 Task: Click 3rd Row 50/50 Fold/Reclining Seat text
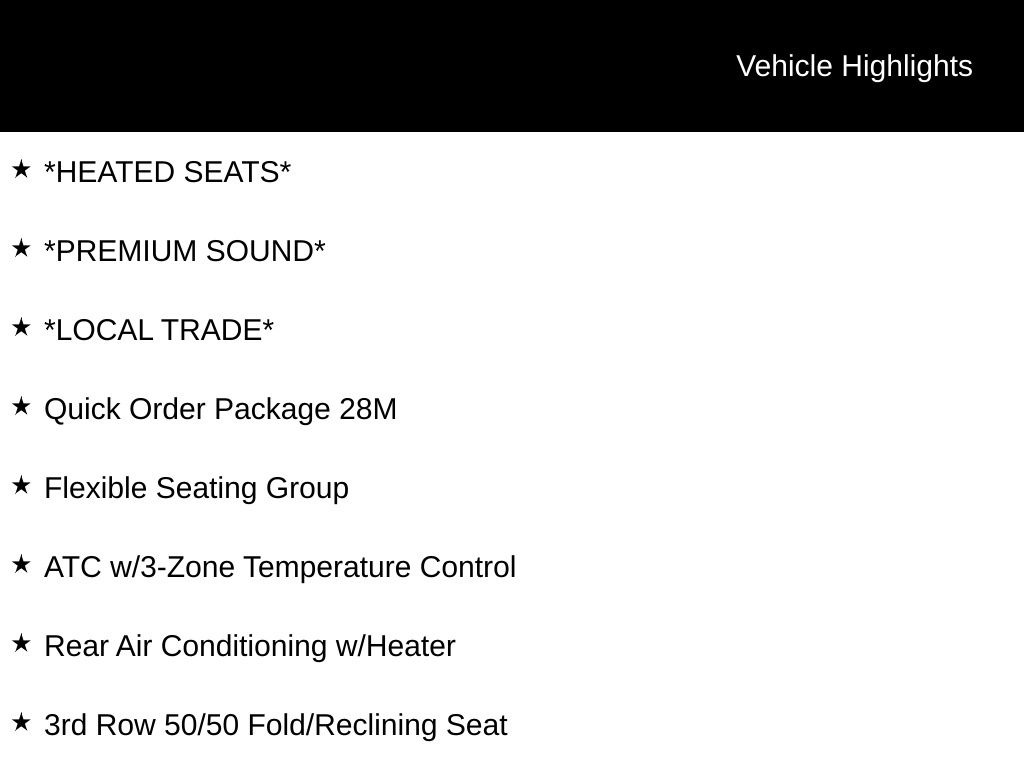tap(276, 725)
